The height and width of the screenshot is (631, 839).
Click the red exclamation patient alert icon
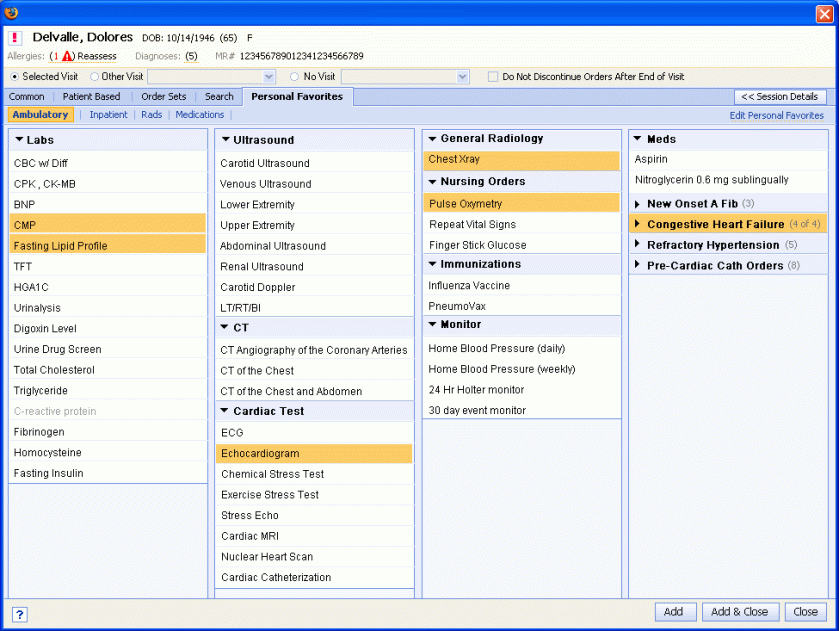(15, 38)
